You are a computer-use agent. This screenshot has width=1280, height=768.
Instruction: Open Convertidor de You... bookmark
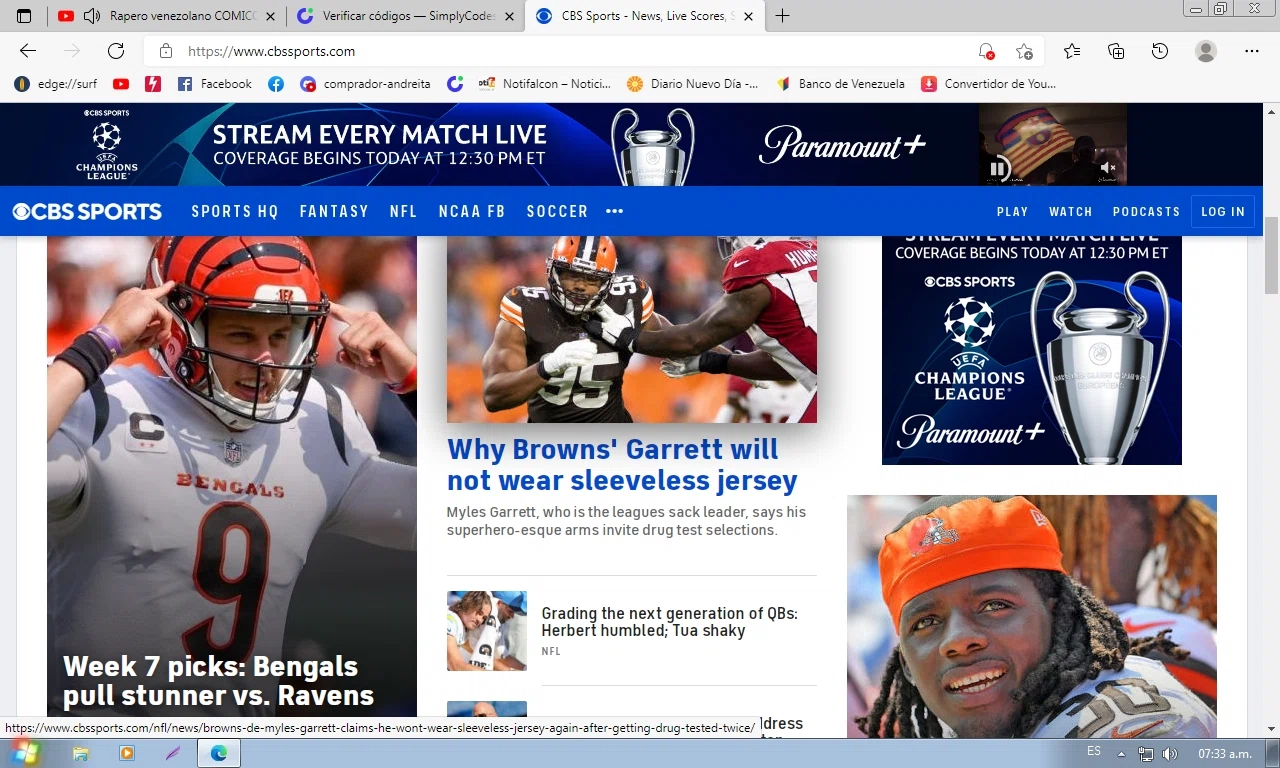pos(988,84)
